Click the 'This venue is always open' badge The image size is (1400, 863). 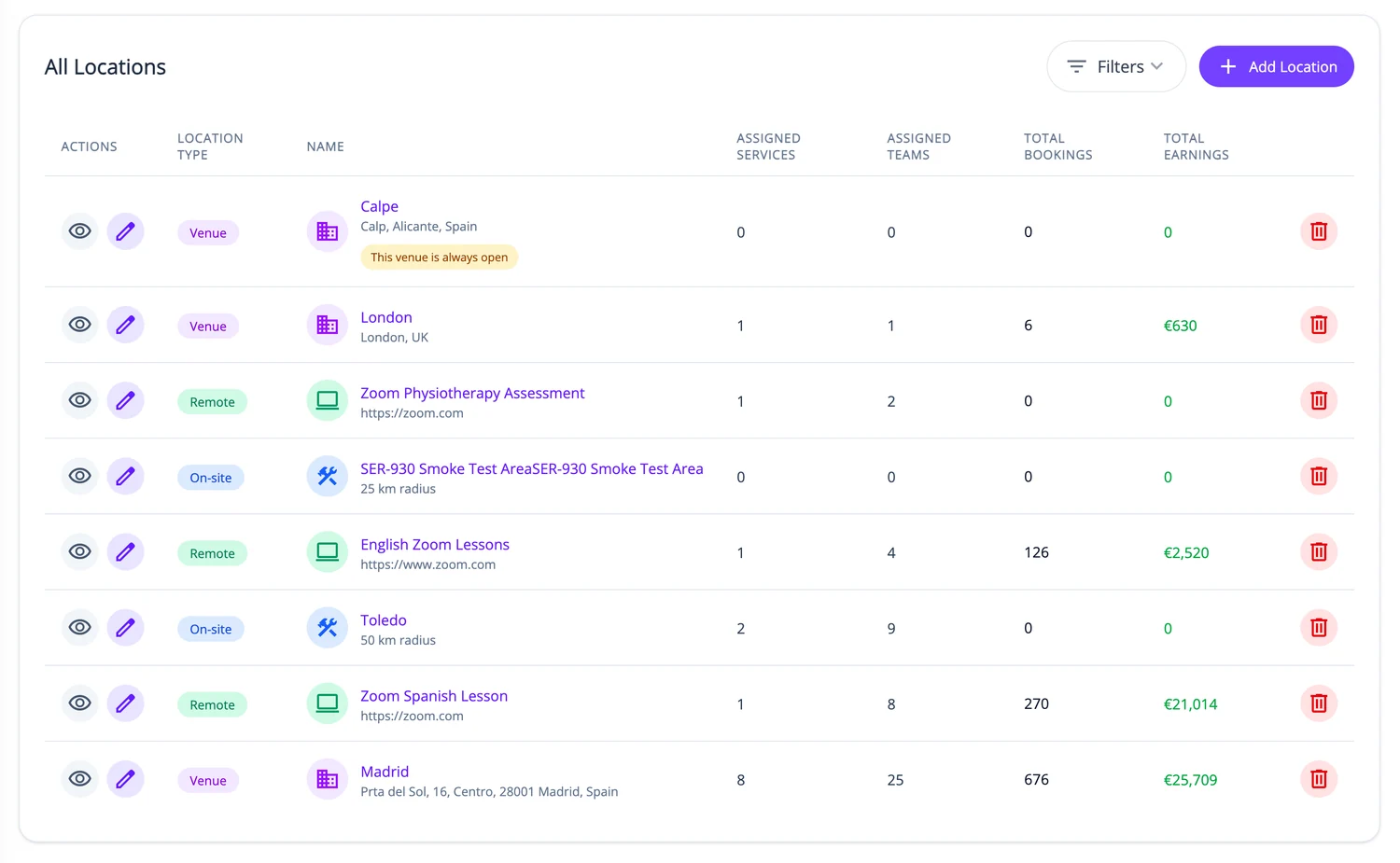coord(440,258)
